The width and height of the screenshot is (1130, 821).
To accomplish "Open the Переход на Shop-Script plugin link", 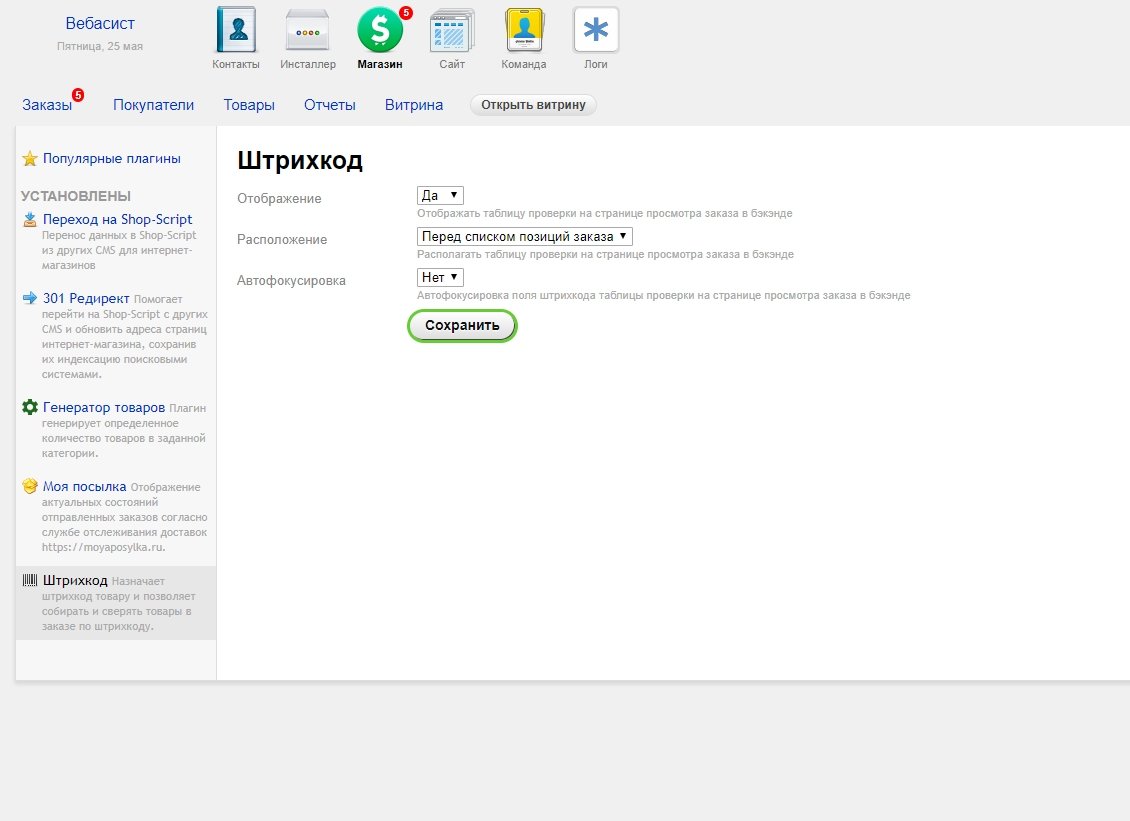I will pos(117,219).
